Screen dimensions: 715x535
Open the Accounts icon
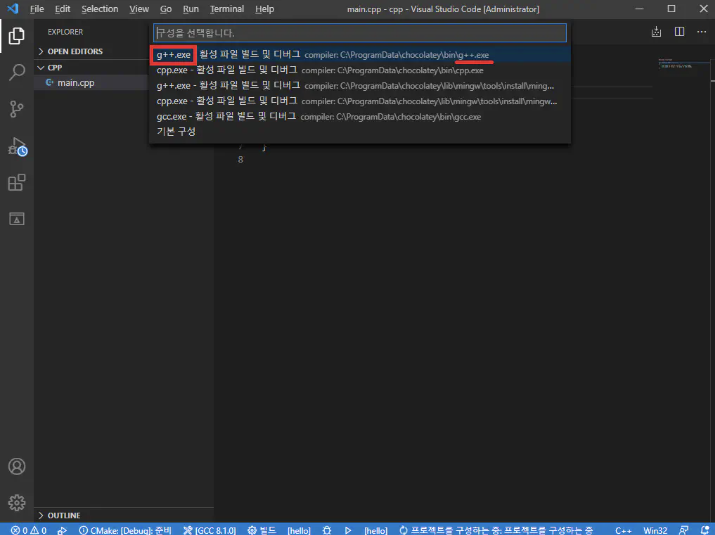pos(16,466)
